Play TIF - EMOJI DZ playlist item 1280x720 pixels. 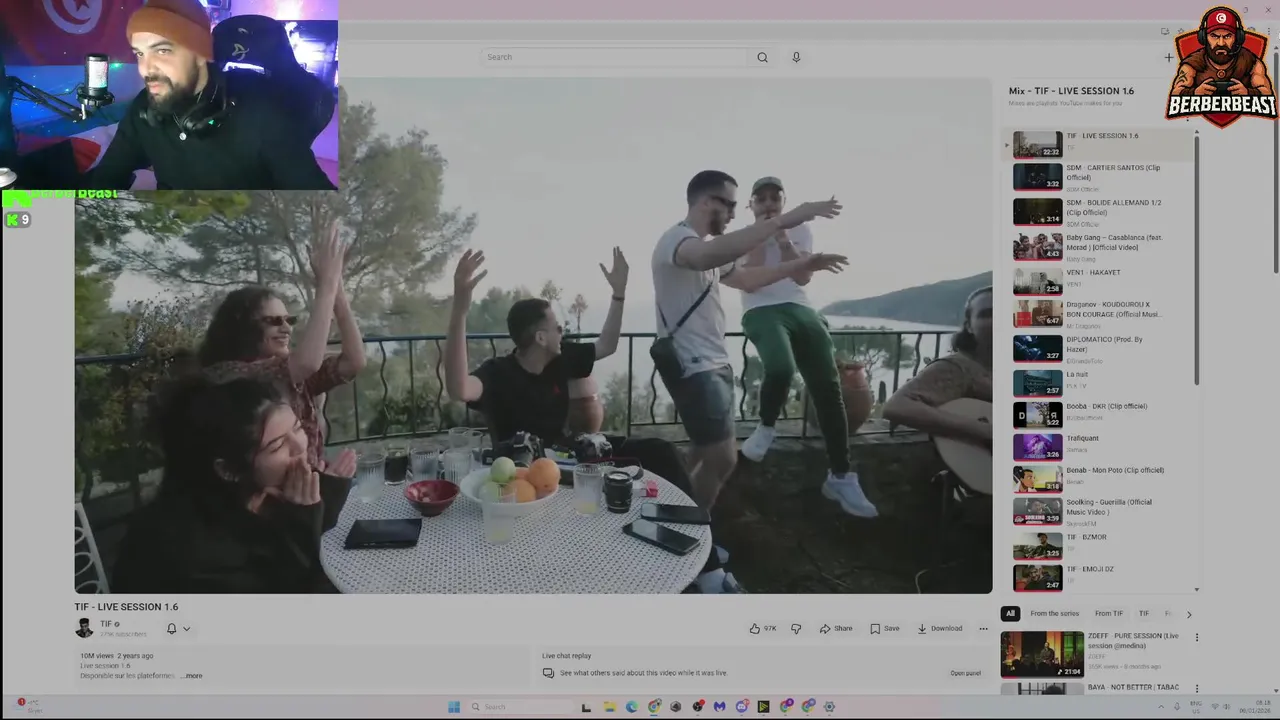pyautogui.click(x=1100, y=577)
